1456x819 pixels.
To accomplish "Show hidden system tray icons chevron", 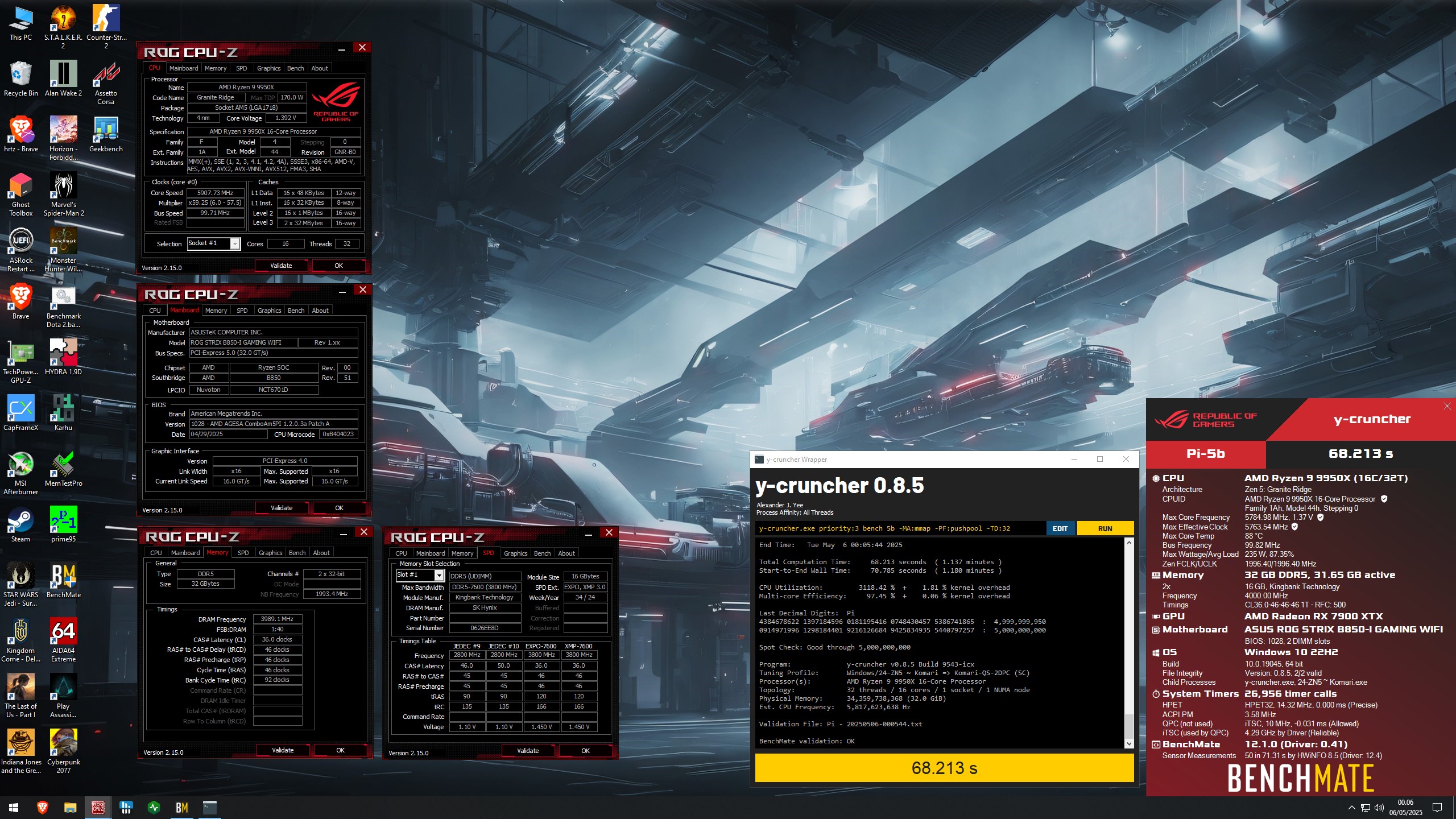I will (x=1351, y=807).
